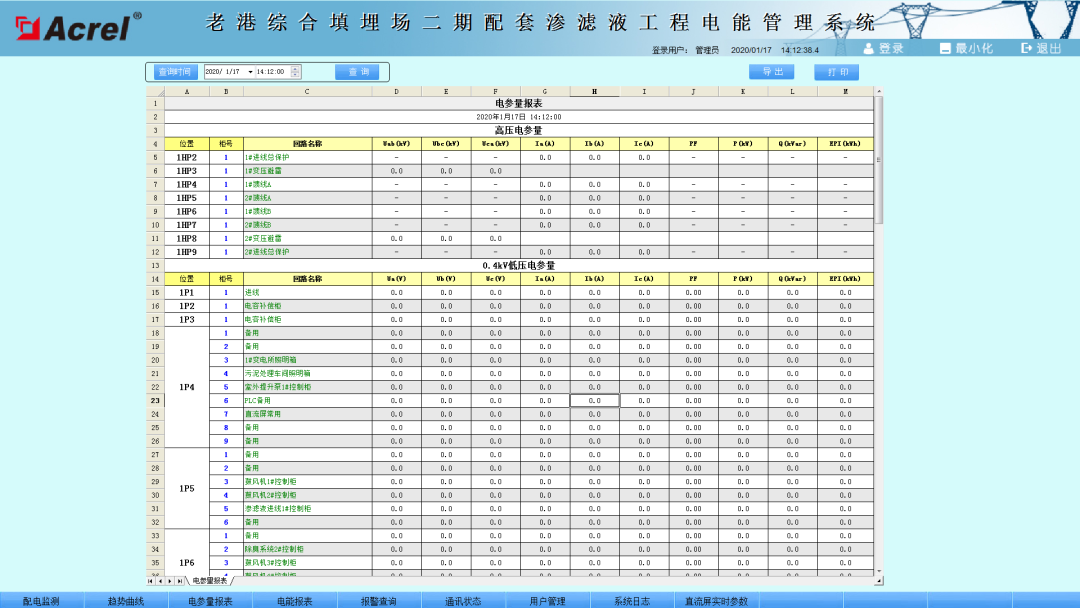Open the 直流屏实时参数 menu

click(716, 601)
